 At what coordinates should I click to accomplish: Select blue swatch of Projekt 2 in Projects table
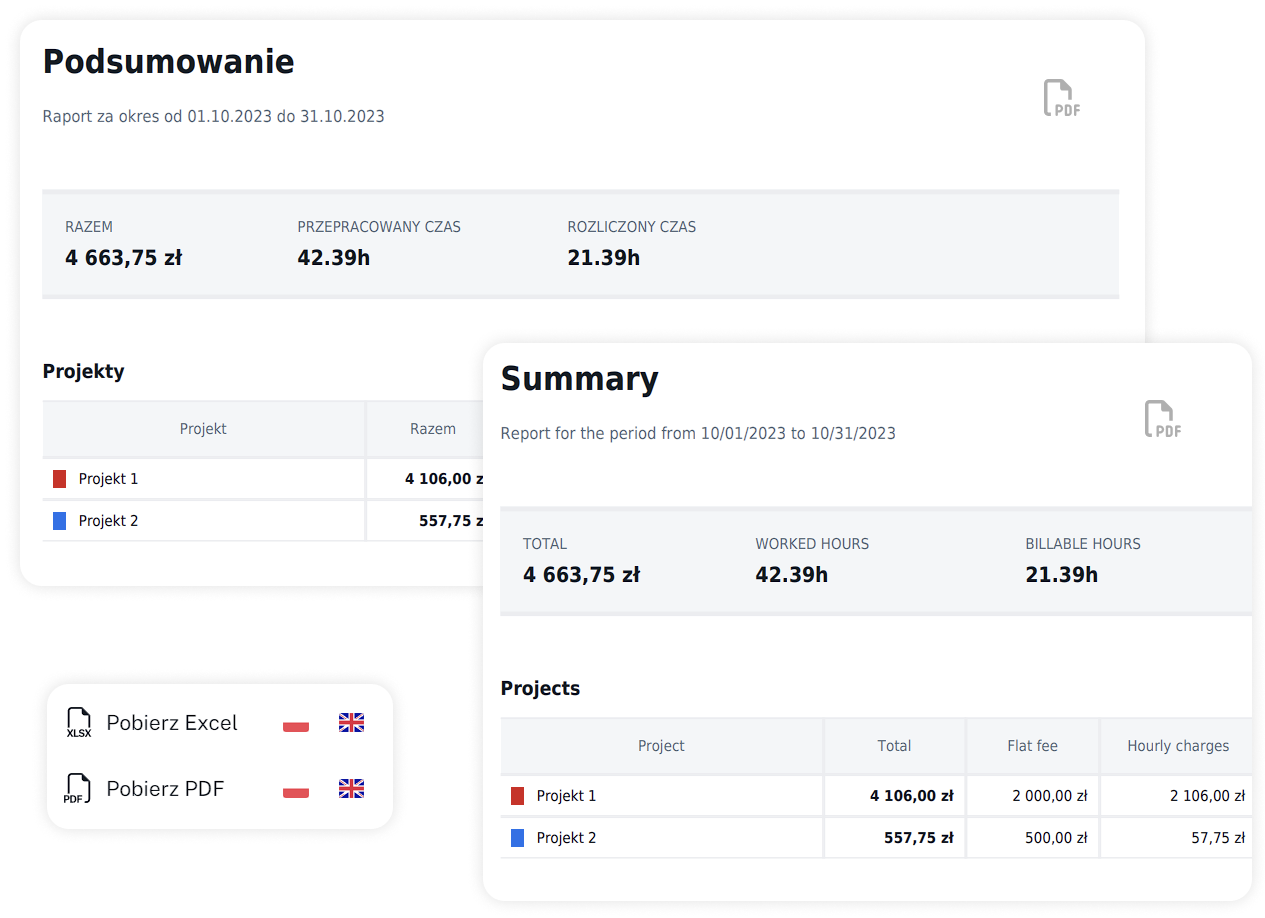[x=517, y=838]
